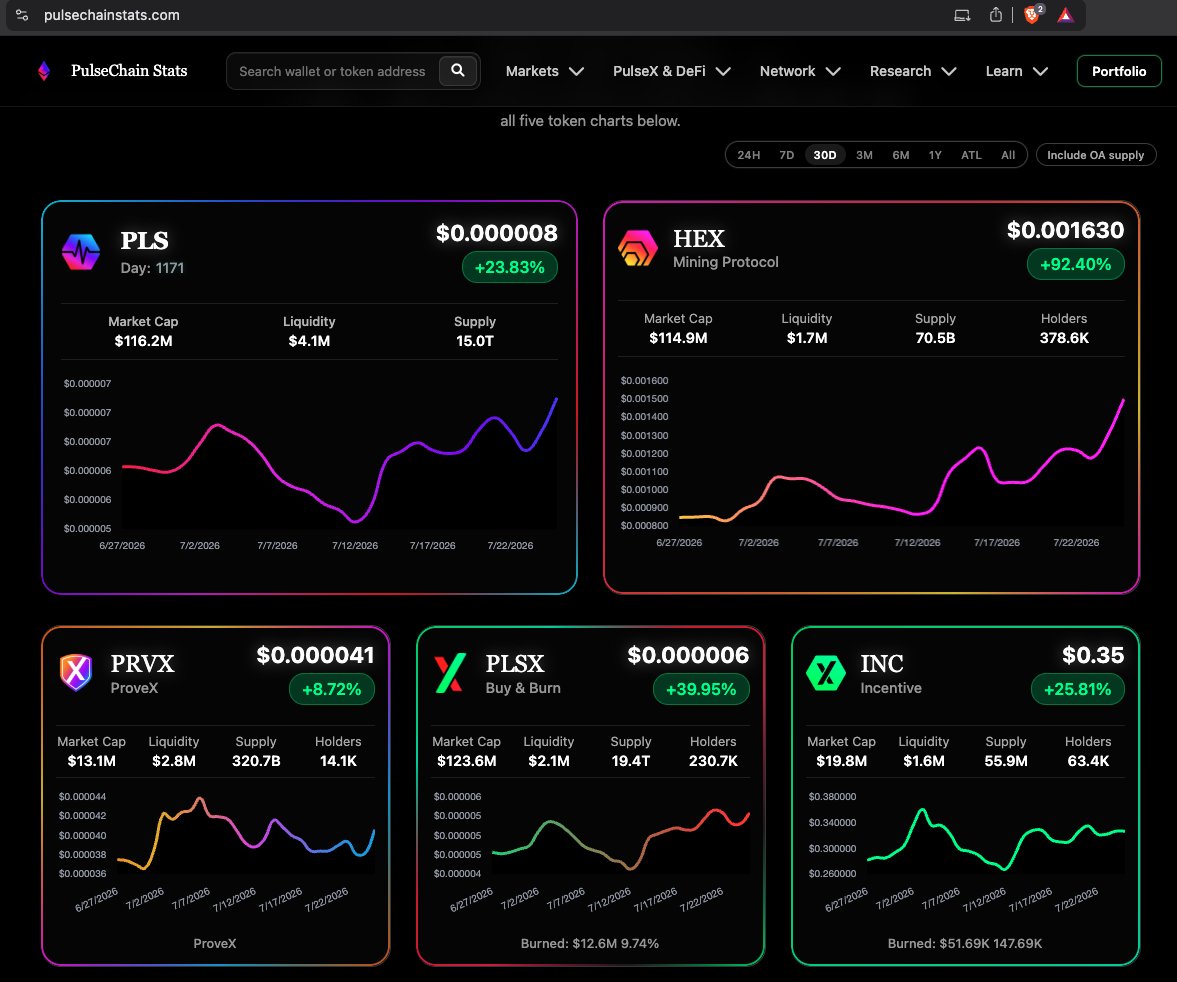Click the PLSX red-green X icon
Screen dimensions: 1177x982
click(x=450, y=673)
